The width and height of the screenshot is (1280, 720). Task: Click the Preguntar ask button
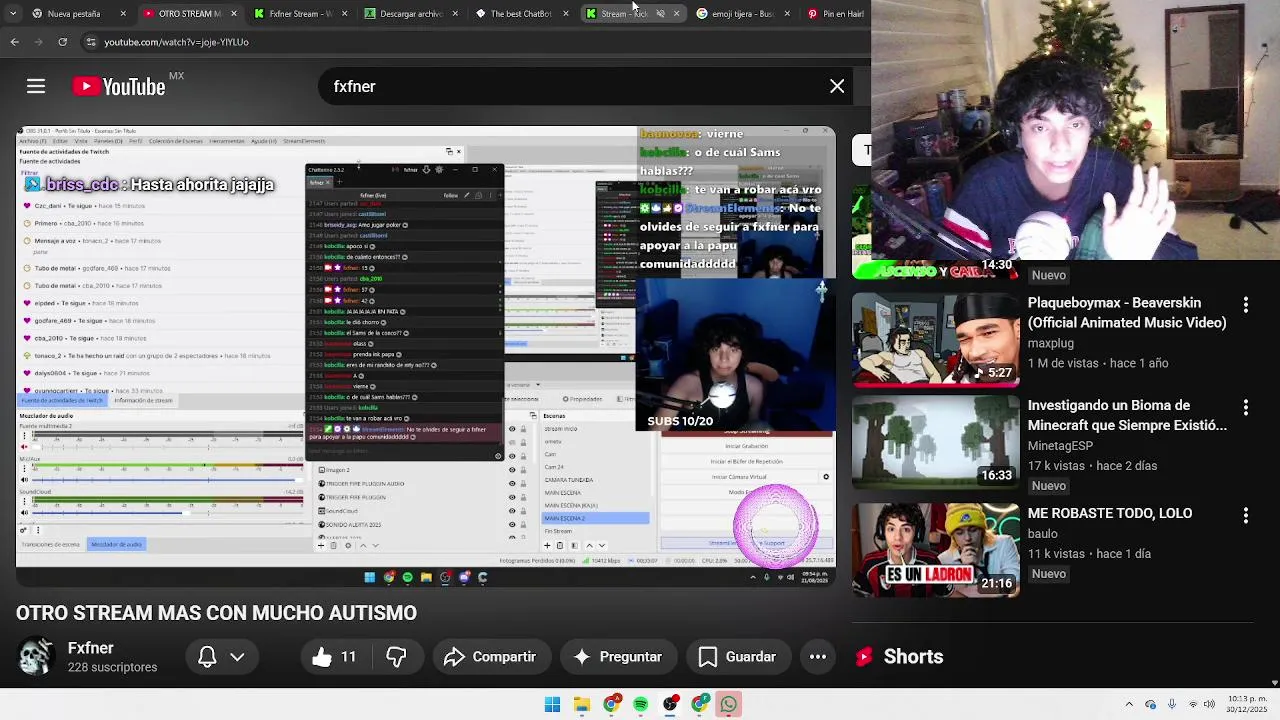coord(618,657)
